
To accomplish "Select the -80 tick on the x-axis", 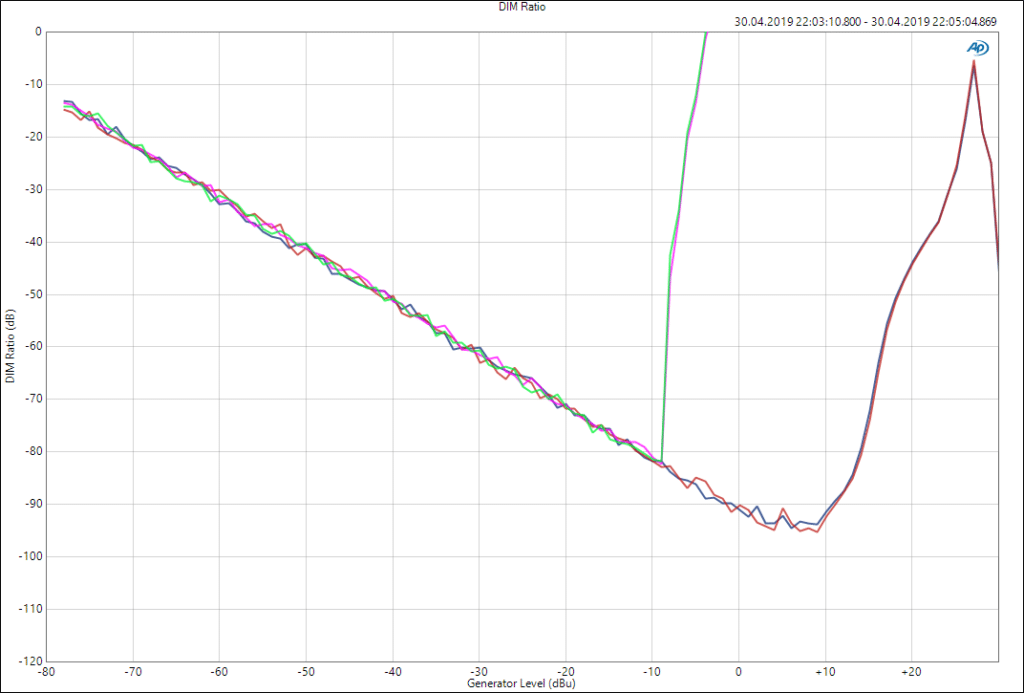I will click(x=46, y=671).
